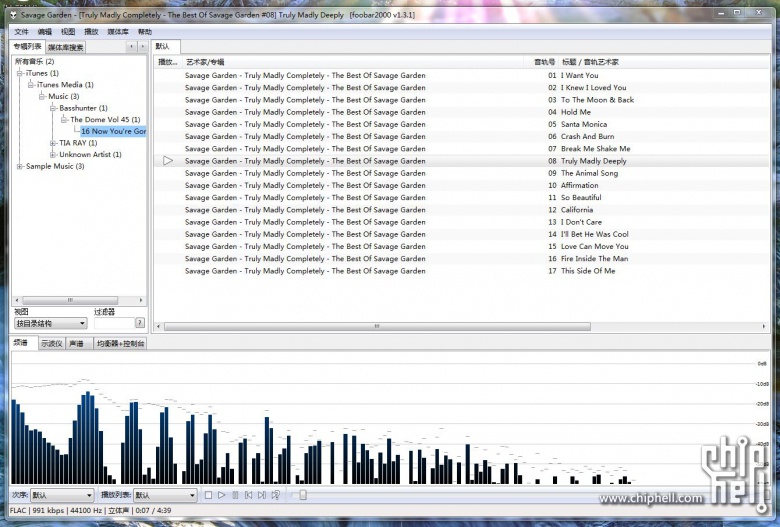780x527 pixels.
Task: Select track 04 Hold Me
Action: click(x=461, y=112)
